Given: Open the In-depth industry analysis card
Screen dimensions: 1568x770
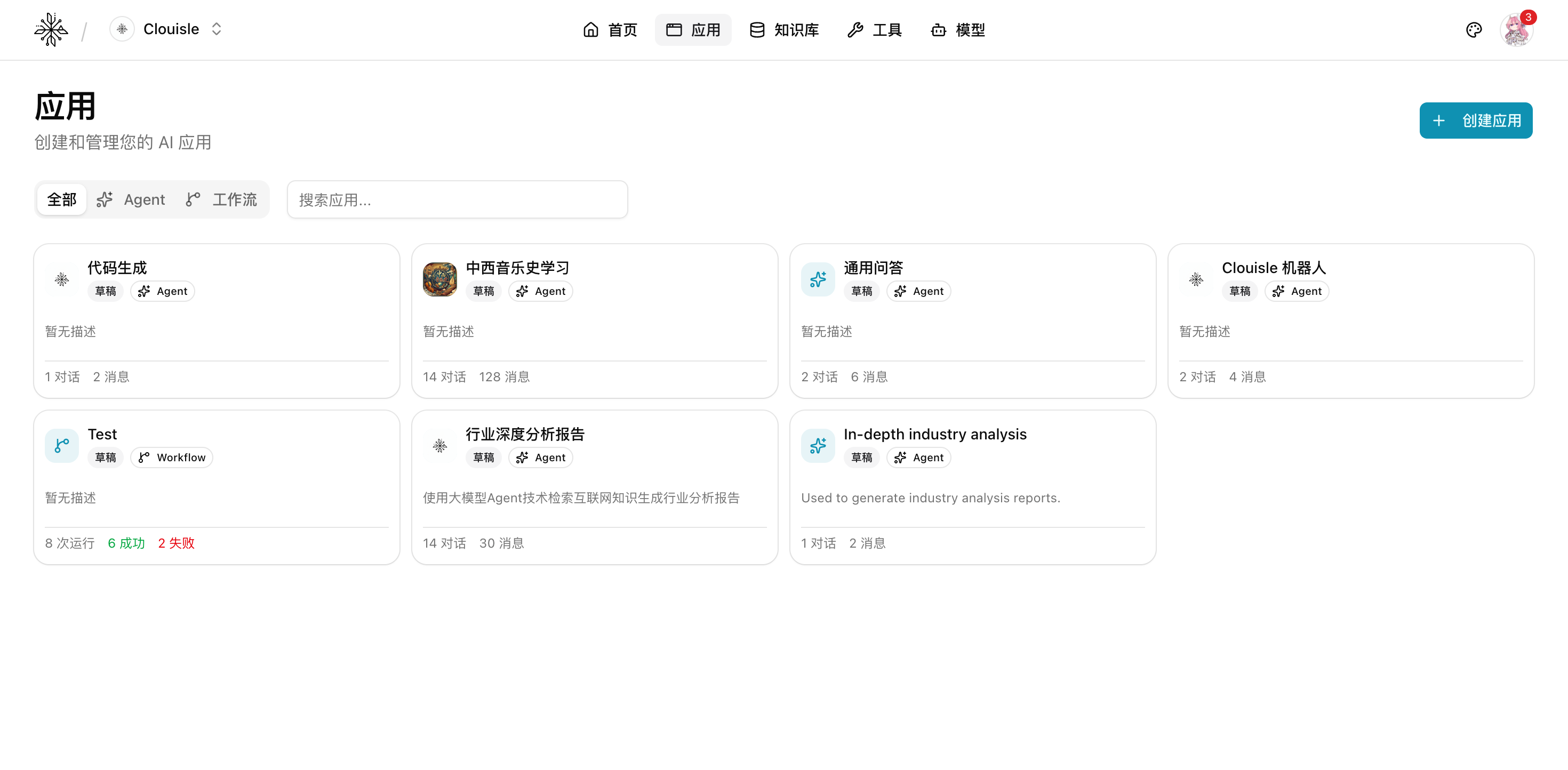Looking at the screenshot, I should click(x=972, y=487).
